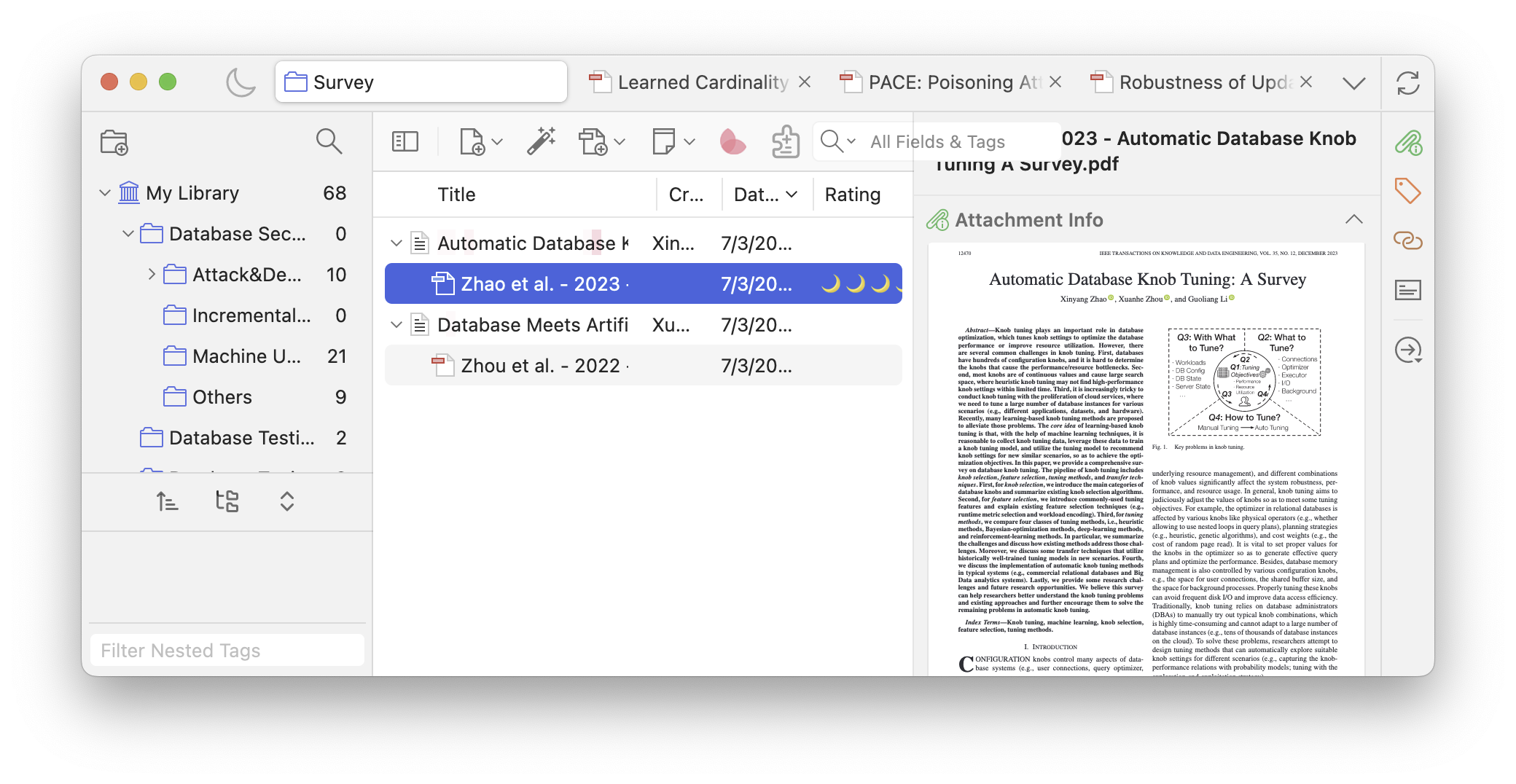
Task: Select the Incremental... collection
Action: point(226,315)
